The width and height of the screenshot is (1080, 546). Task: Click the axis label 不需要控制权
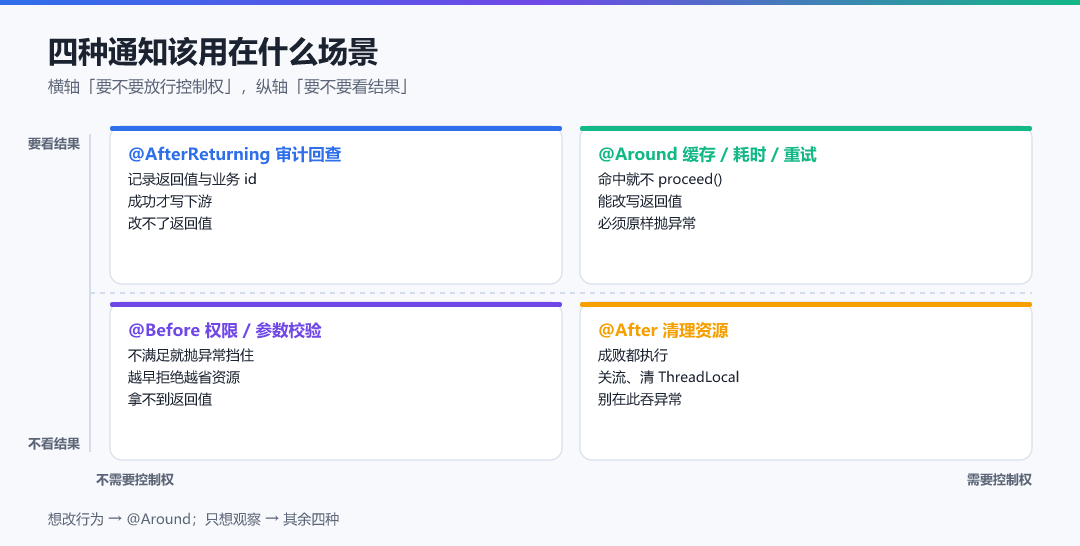[135, 480]
